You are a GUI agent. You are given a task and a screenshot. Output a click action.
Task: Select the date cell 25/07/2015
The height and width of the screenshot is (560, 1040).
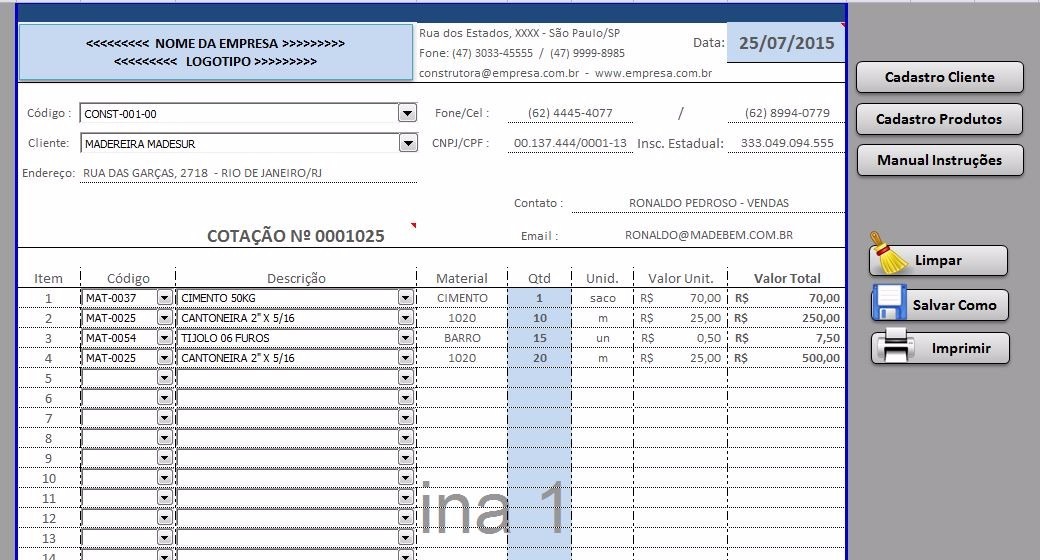tap(786, 43)
